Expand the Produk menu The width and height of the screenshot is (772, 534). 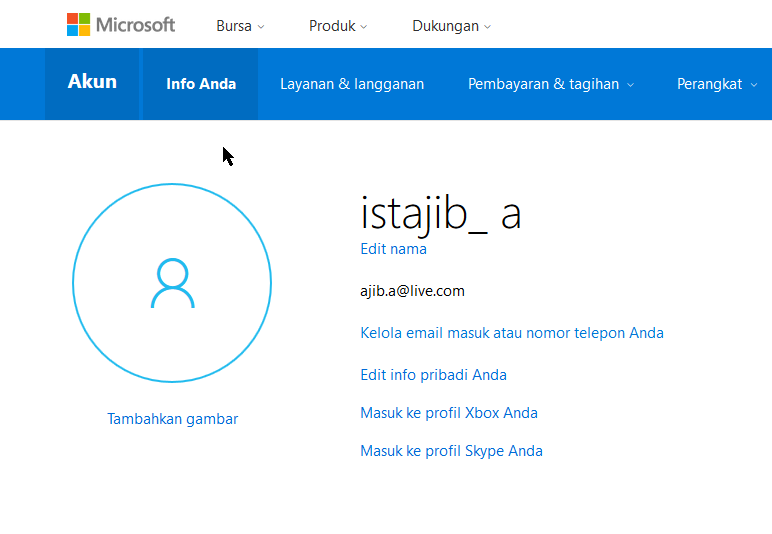click(x=338, y=26)
